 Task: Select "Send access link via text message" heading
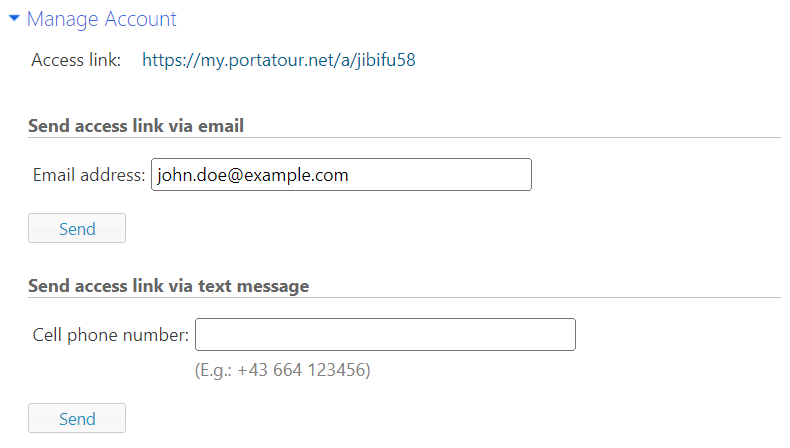[x=168, y=286]
